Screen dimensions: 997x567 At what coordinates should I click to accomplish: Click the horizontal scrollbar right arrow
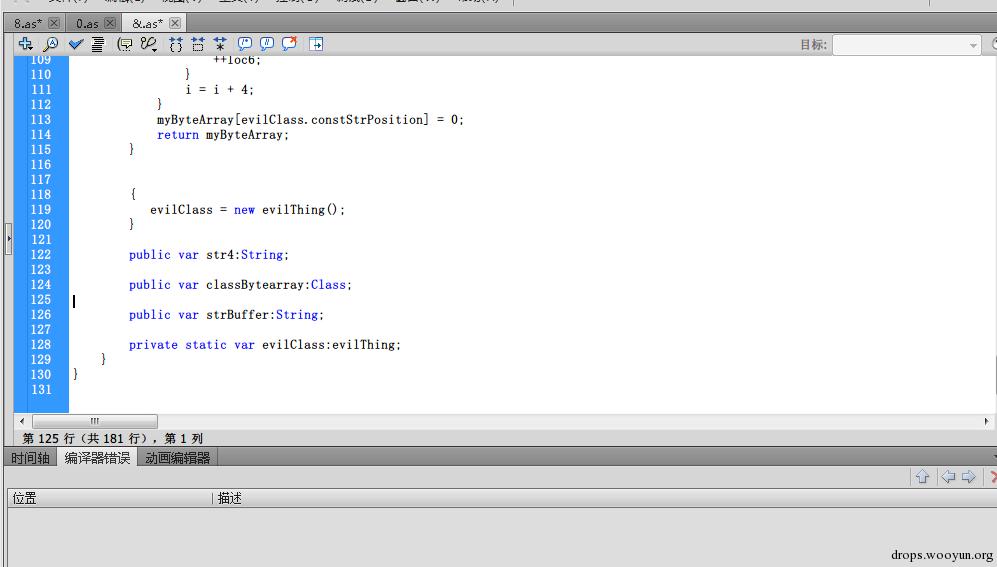(986, 421)
